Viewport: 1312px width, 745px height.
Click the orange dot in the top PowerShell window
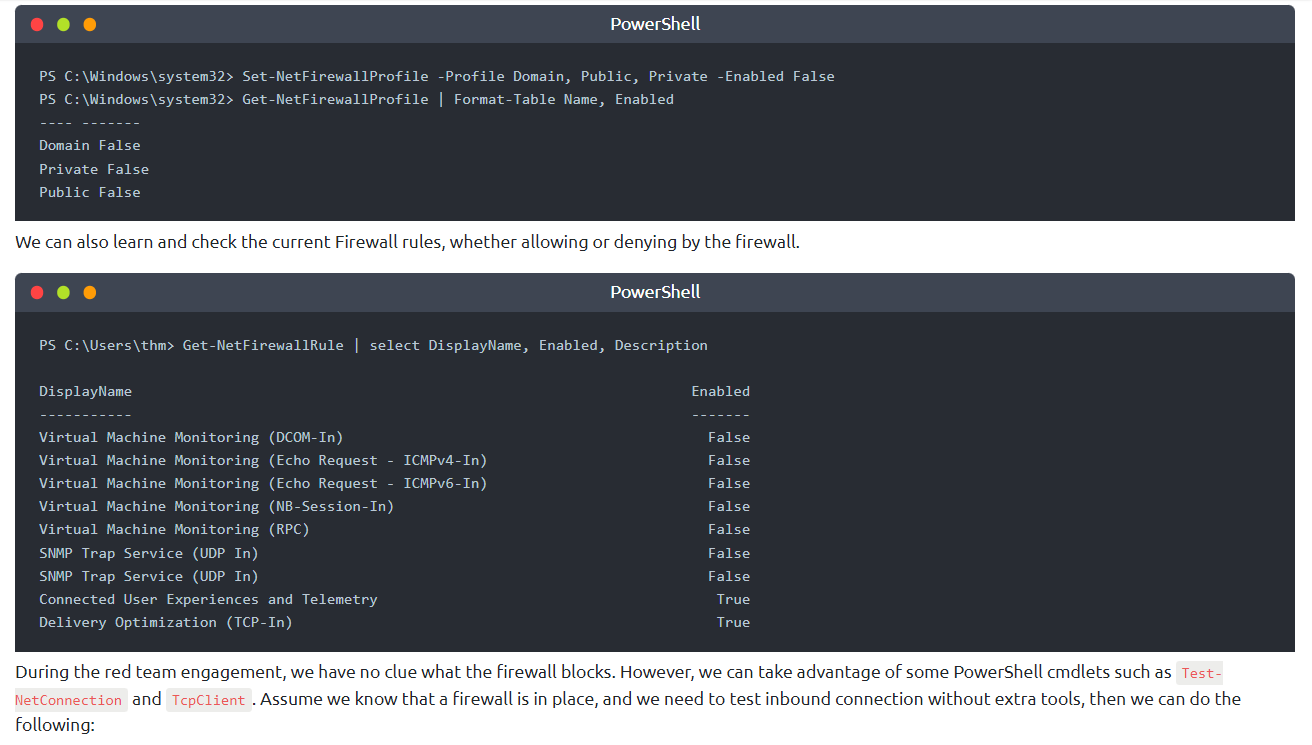tap(90, 24)
